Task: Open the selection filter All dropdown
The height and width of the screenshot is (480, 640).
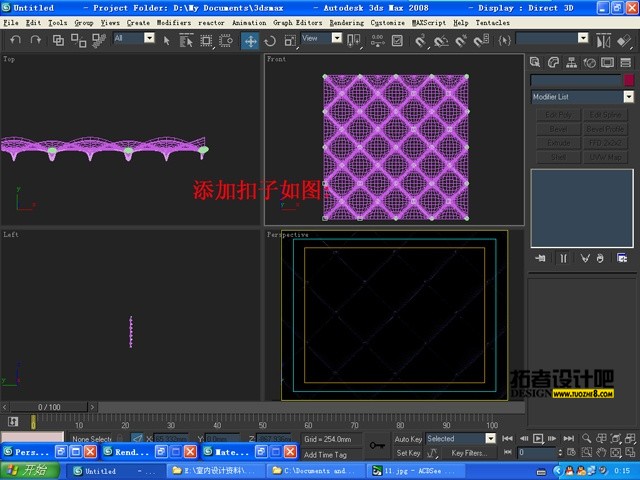Action: [149, 38]
